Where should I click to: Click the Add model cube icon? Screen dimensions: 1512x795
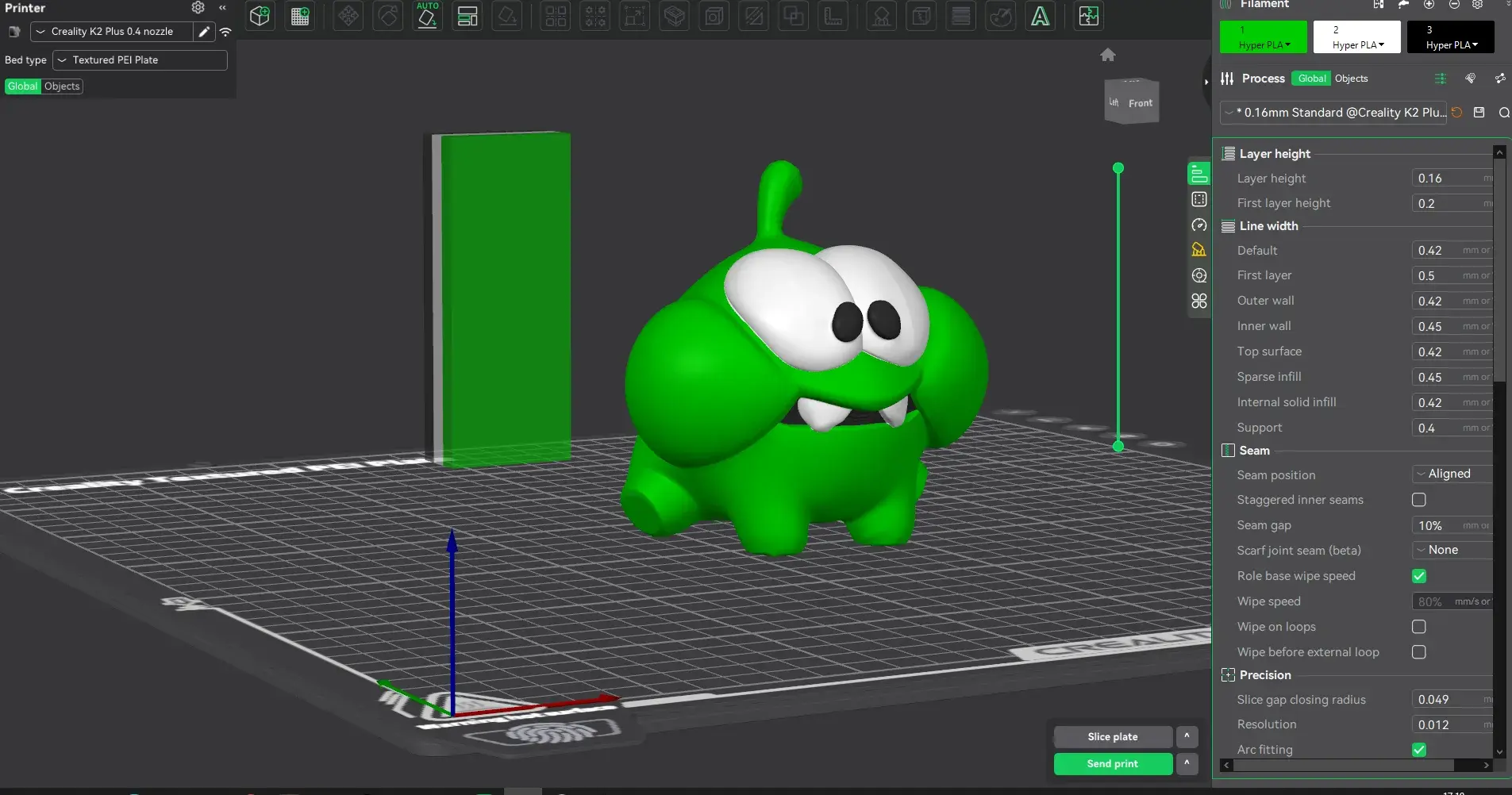tap(260, 16)
